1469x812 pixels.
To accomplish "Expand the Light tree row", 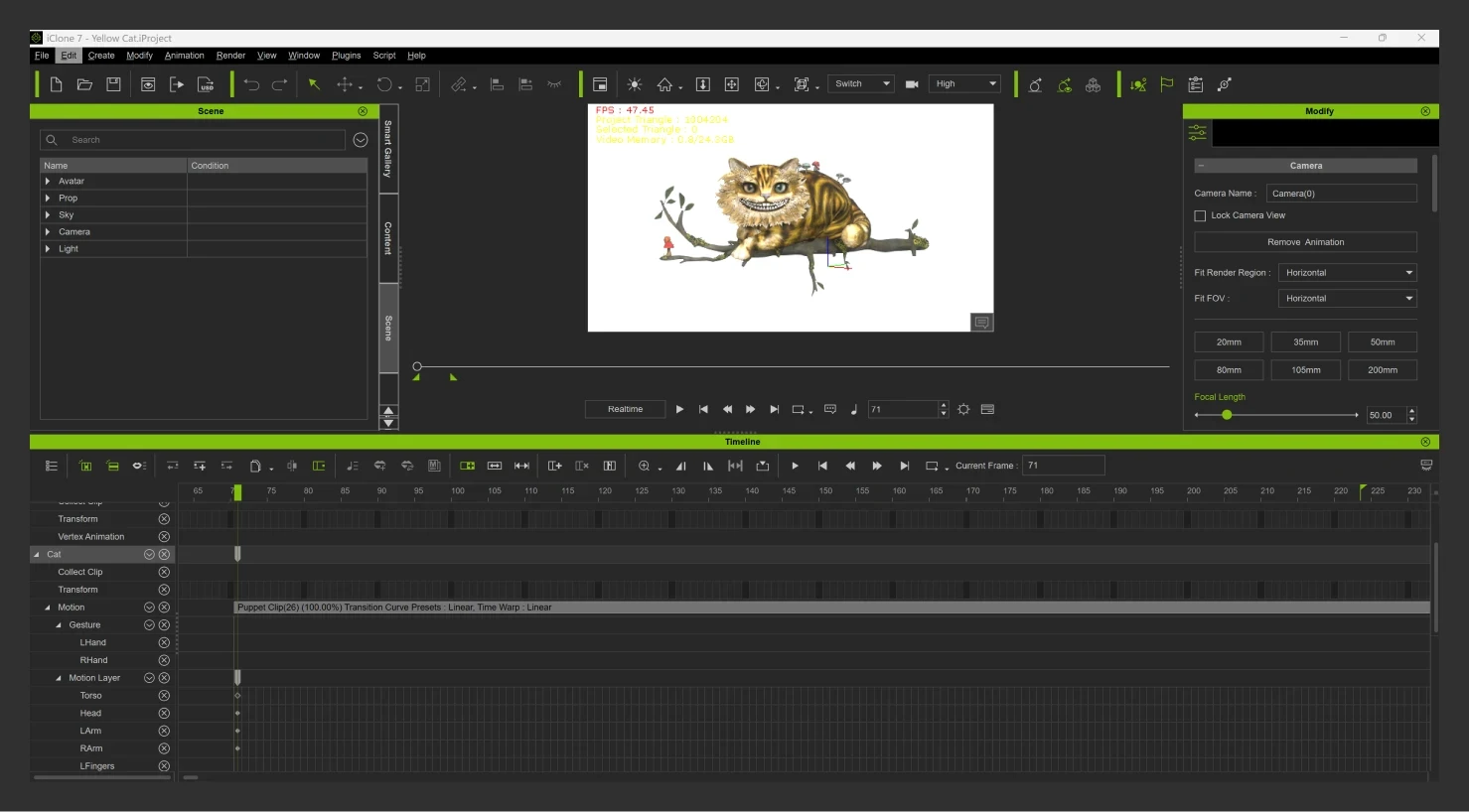I will [x=48, y=249].
